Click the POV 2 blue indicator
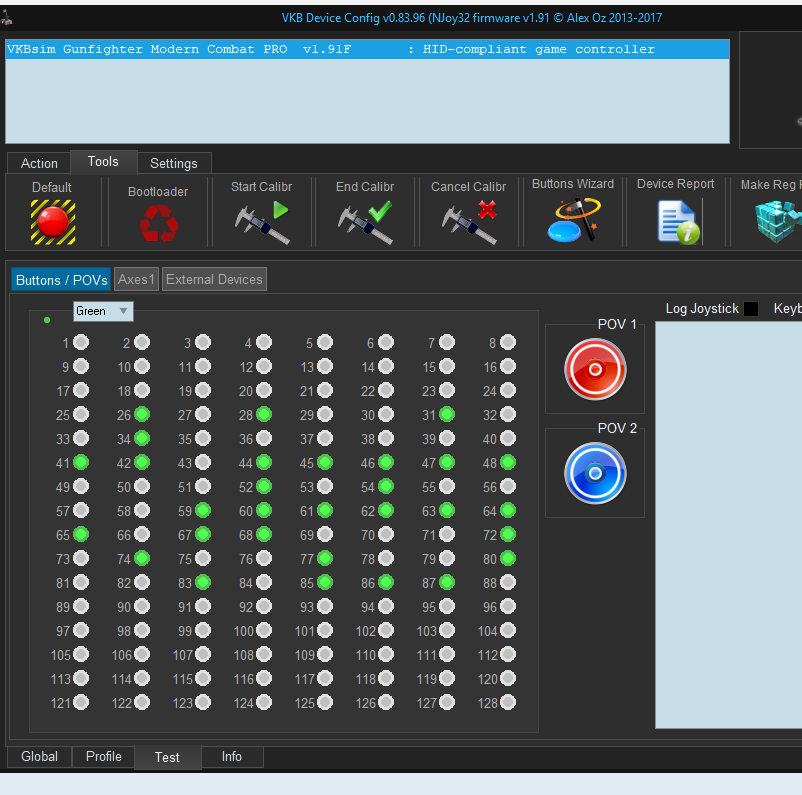Viewport: 802px width, 795px height. 595,473
